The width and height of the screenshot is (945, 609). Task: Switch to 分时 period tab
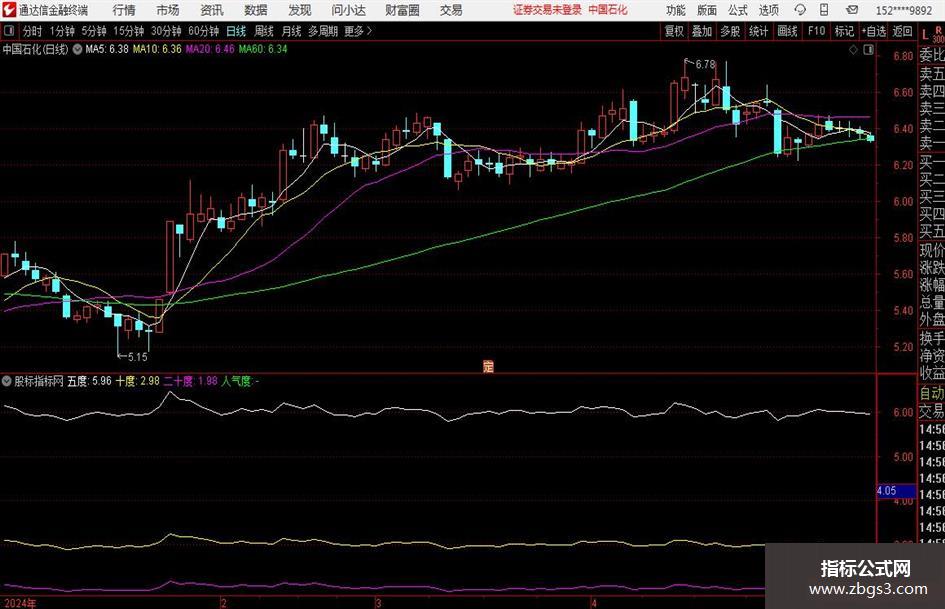click(x=33, y=31)
